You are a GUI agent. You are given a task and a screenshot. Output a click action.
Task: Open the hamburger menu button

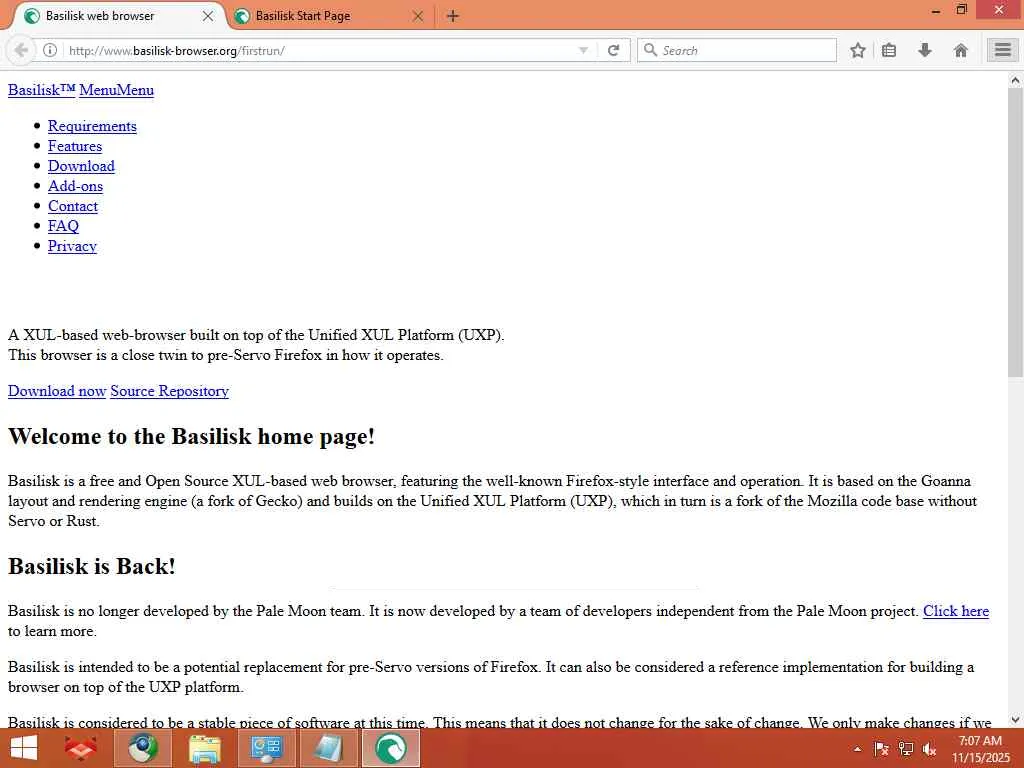(1002, 50)
